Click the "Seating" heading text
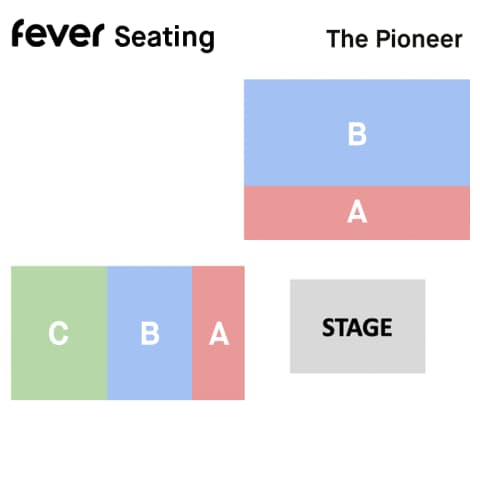Screen dimensions: 480x480 click(x=165, y=38)
